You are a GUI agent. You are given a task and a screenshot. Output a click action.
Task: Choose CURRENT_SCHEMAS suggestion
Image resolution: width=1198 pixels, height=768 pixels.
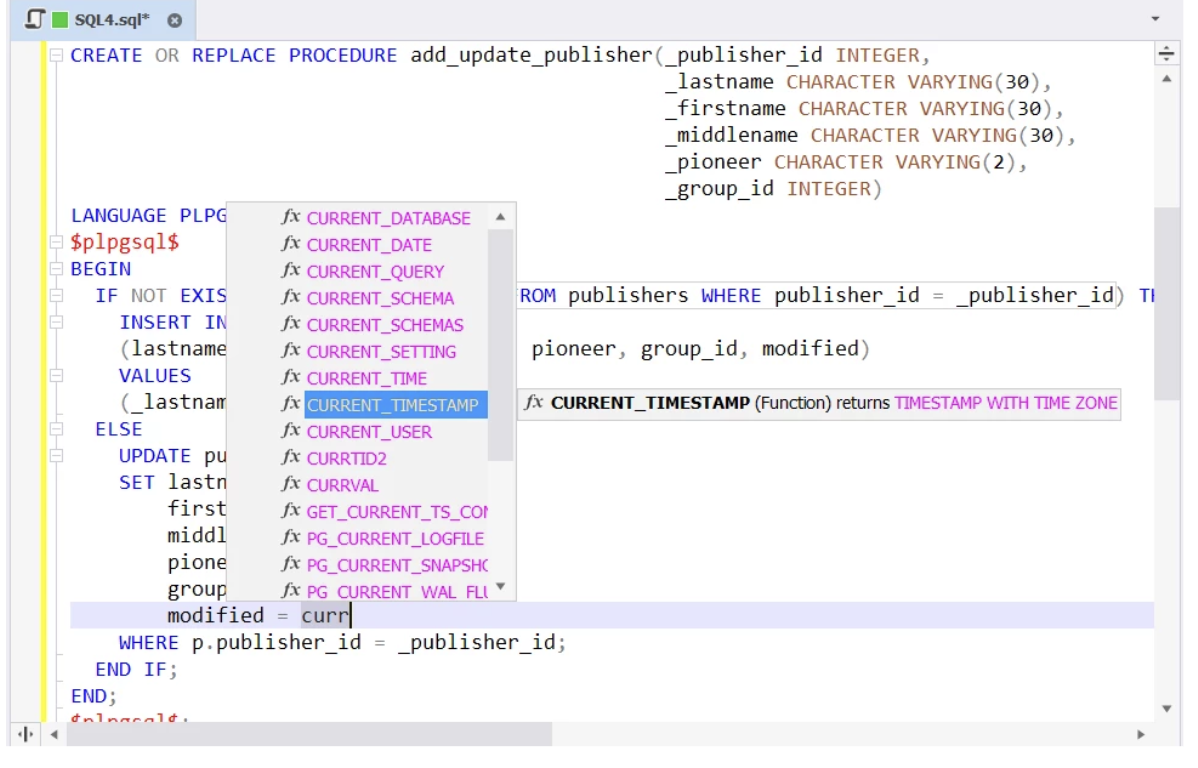(385, 326)
